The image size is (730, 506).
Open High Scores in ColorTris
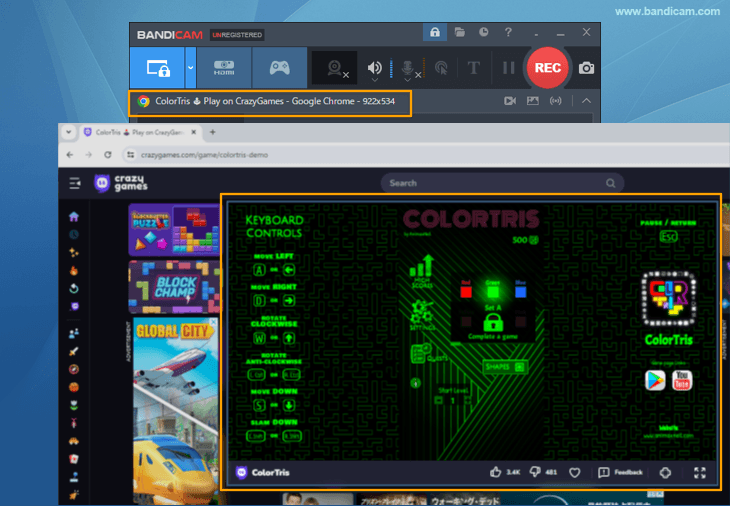click(422, 271)
